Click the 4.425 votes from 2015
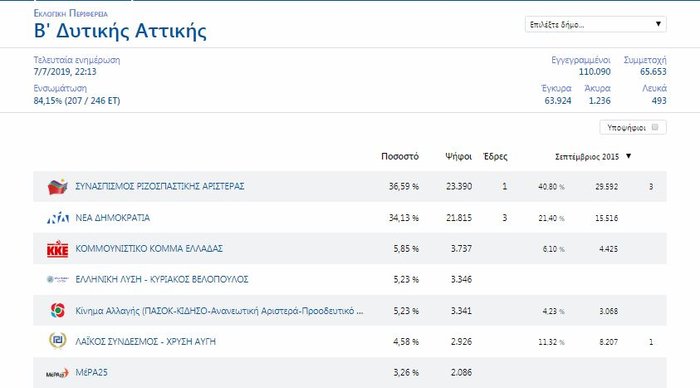This screenshot has width=700, height=388. click(608, 249)
